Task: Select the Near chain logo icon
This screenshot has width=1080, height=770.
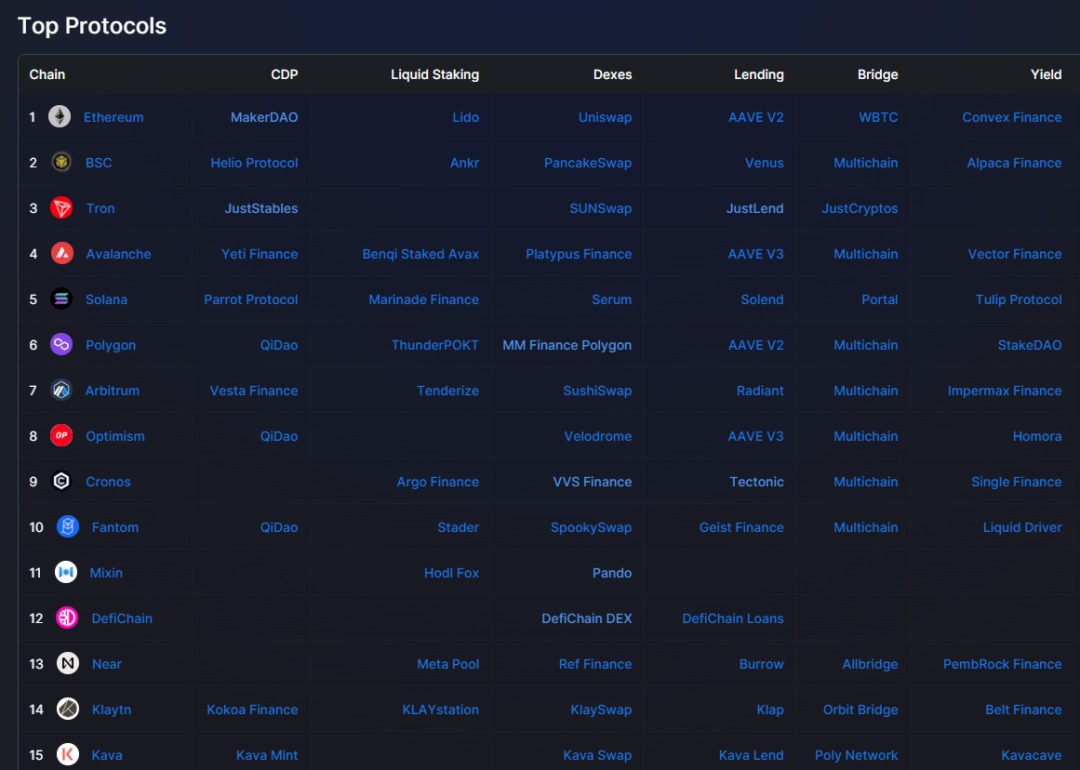Action: tap(67, 664)
